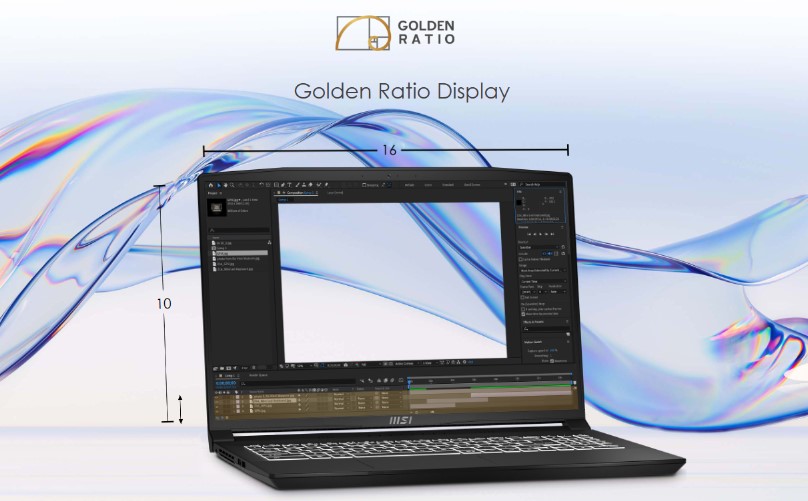808x501 pixels.
Task: Click the footage thumbnail in Project panel
Action: pos(216,208)
